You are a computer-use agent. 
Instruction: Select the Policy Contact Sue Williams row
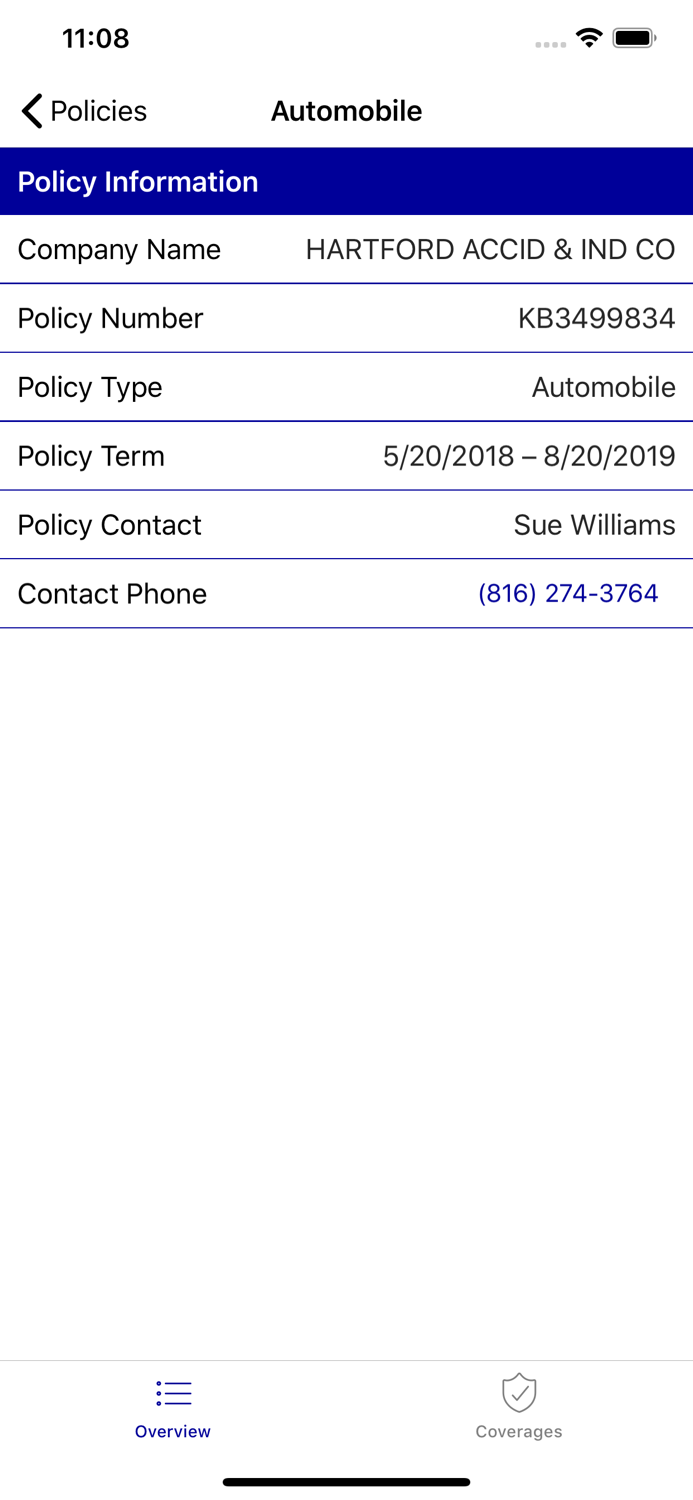pos(346,524)
